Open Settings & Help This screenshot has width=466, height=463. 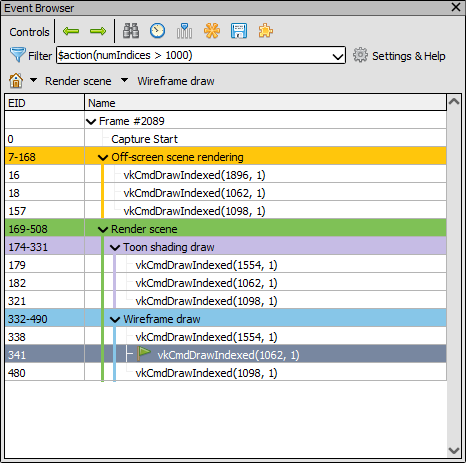click(x=399, y=56)
